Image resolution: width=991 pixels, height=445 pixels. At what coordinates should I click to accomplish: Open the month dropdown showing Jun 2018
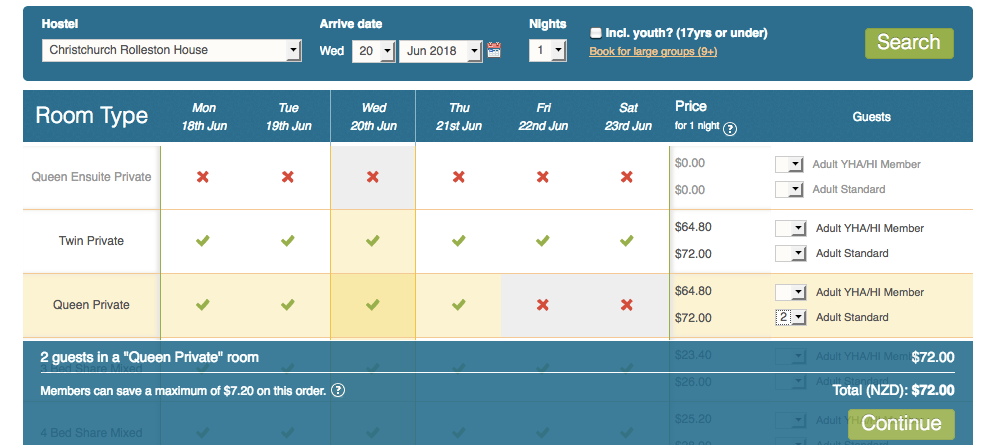[441, 51]
